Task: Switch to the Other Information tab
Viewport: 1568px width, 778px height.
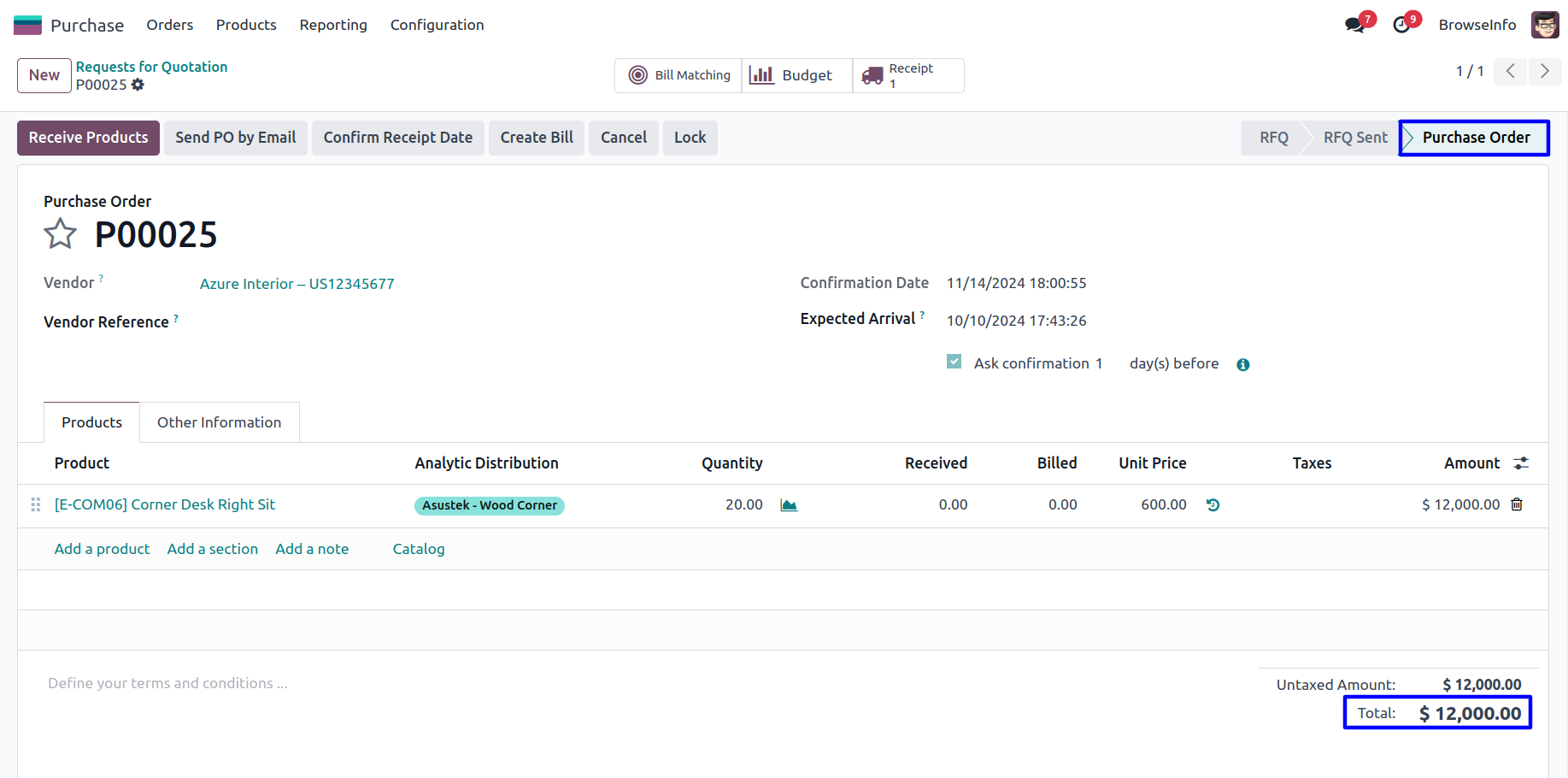Action: [219, 422]
